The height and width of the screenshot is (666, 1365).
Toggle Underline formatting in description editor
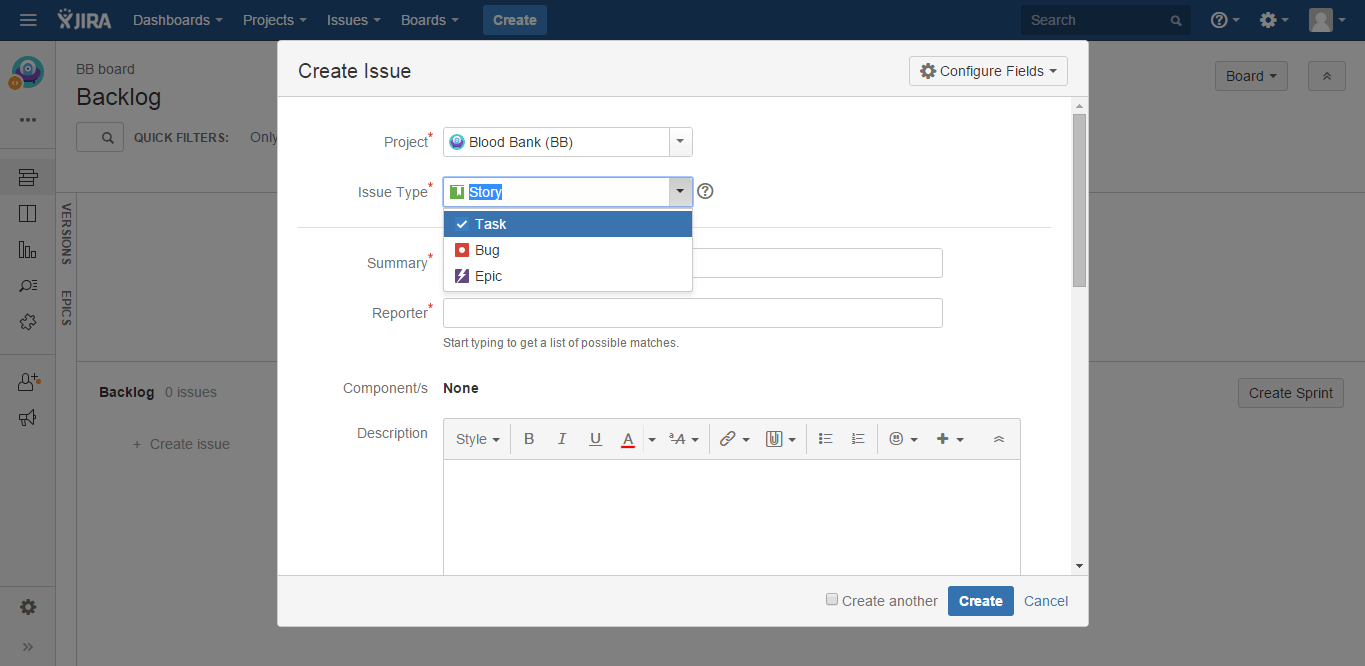click(x=596, y=439)
